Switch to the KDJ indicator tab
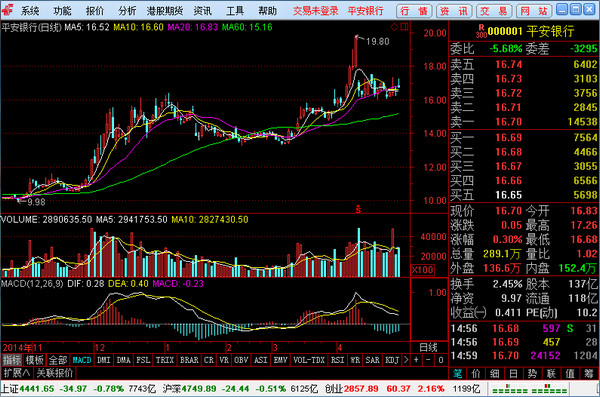This screenshot has width=600, height=397. tap(392, 360)
